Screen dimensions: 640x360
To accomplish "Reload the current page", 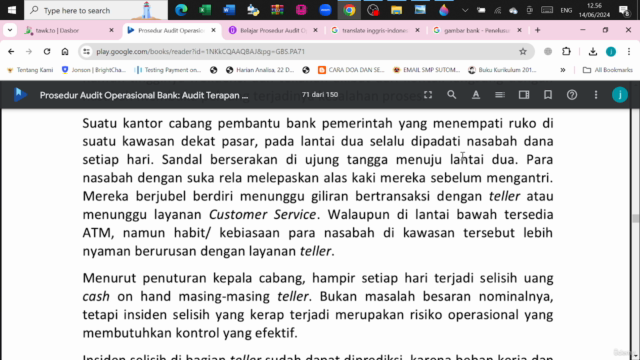I will [47, 51].
